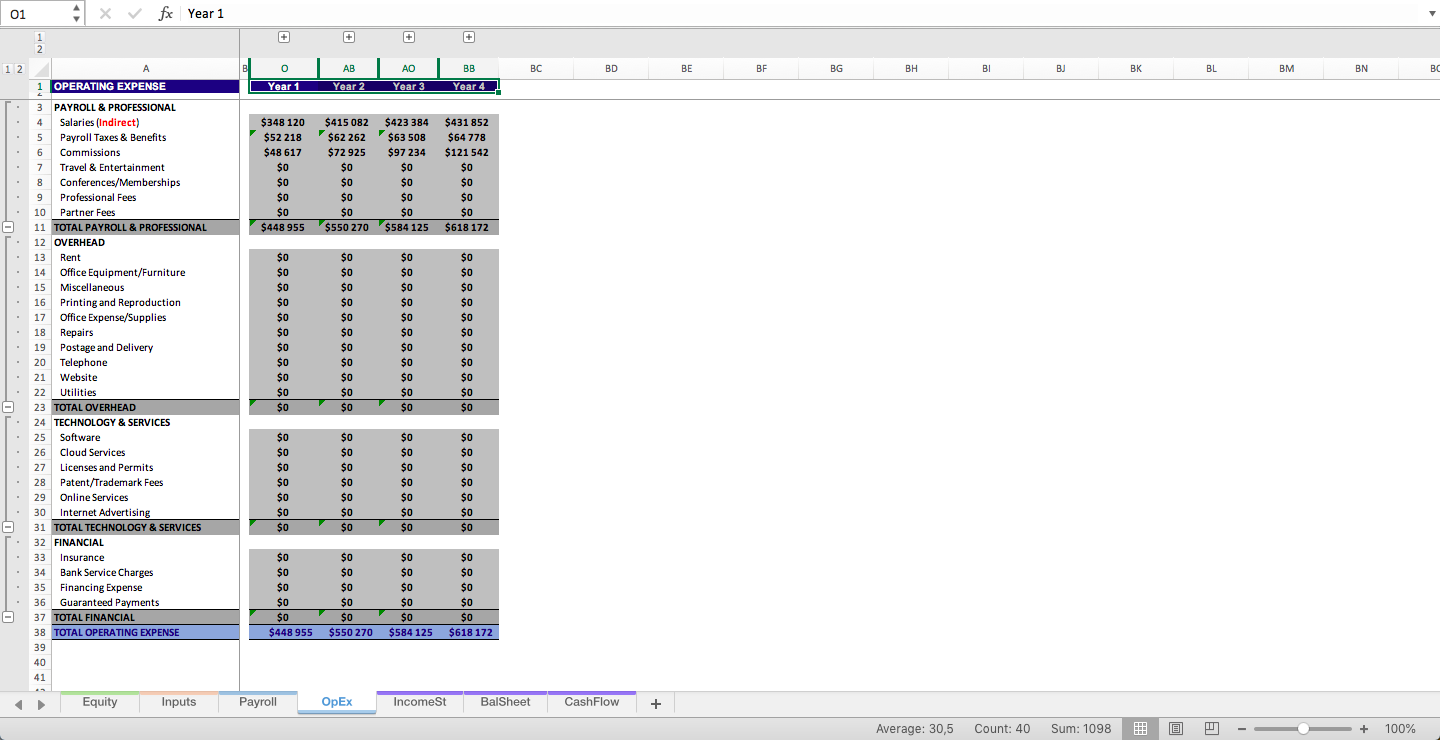Select the Cloud Services label cell
1440x740 pixels.
[146, 452]
